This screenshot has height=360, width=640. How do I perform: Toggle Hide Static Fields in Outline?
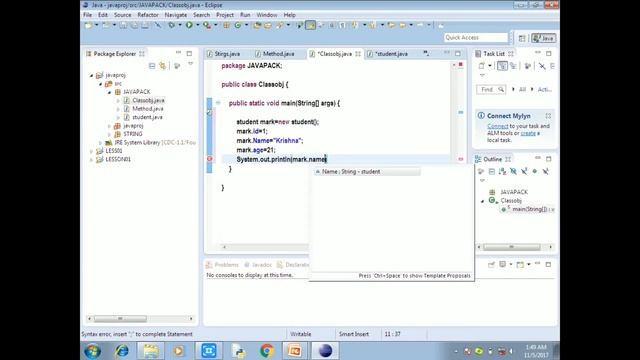coord(524,171)
